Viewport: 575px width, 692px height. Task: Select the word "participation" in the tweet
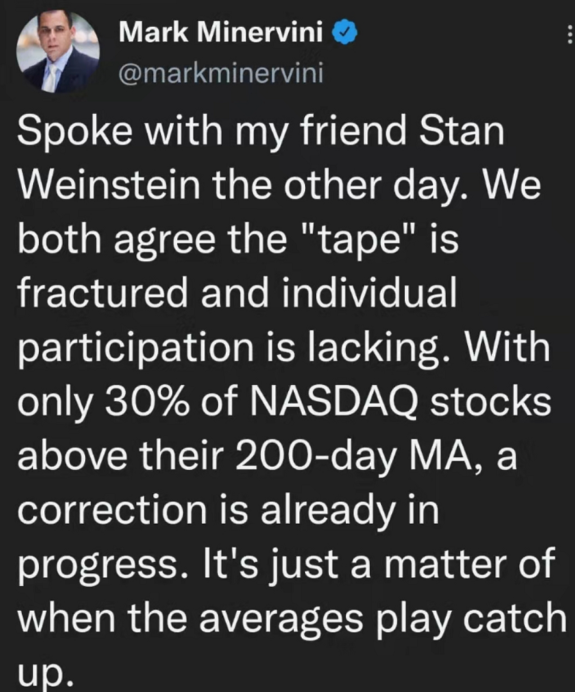pos(135,349)
